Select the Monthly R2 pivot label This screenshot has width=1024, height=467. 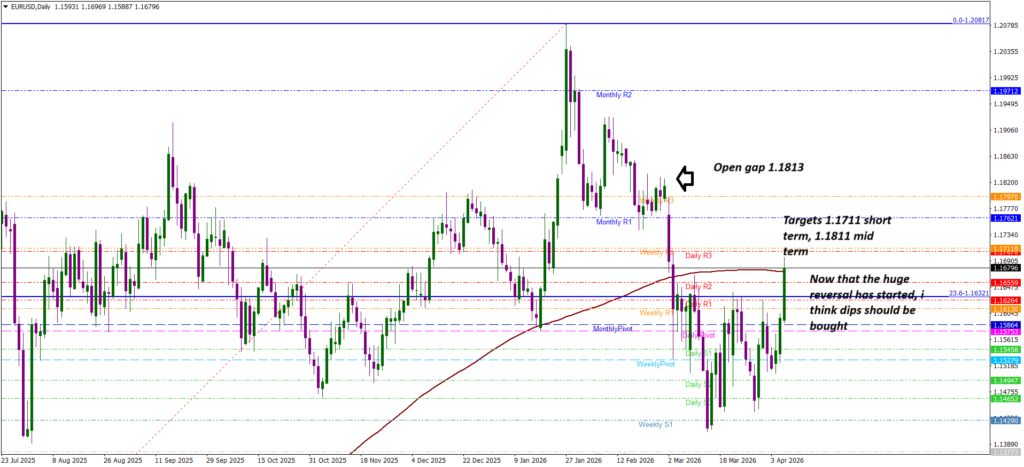point(614,95)
